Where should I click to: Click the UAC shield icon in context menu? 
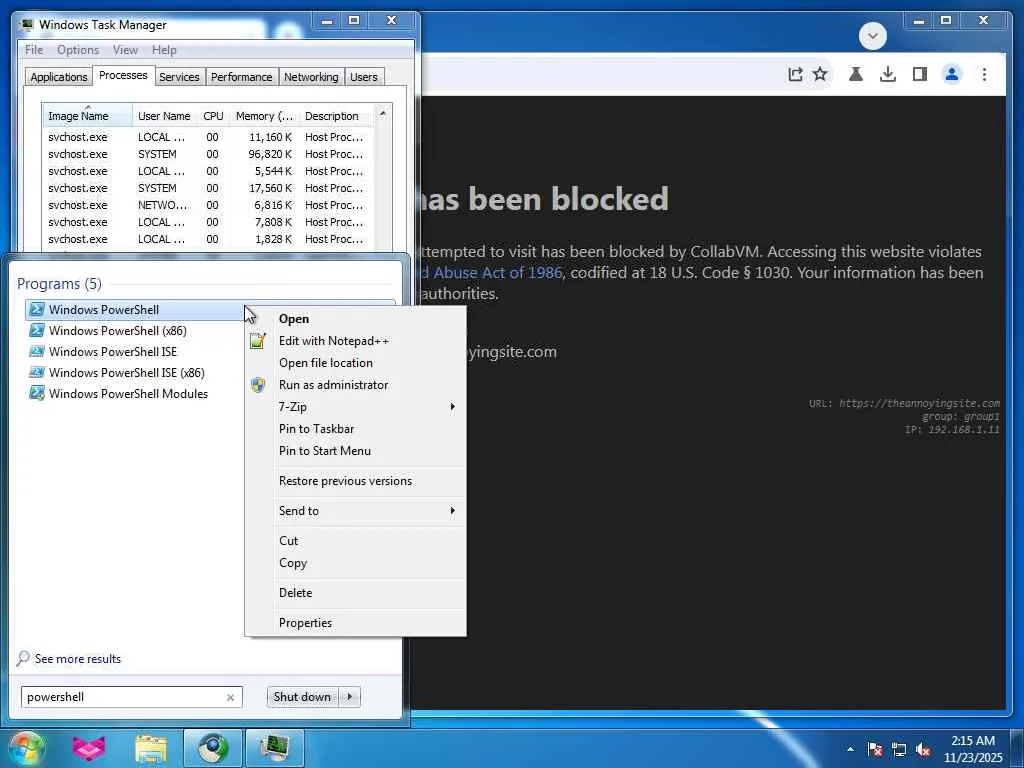tap(258, 385)
